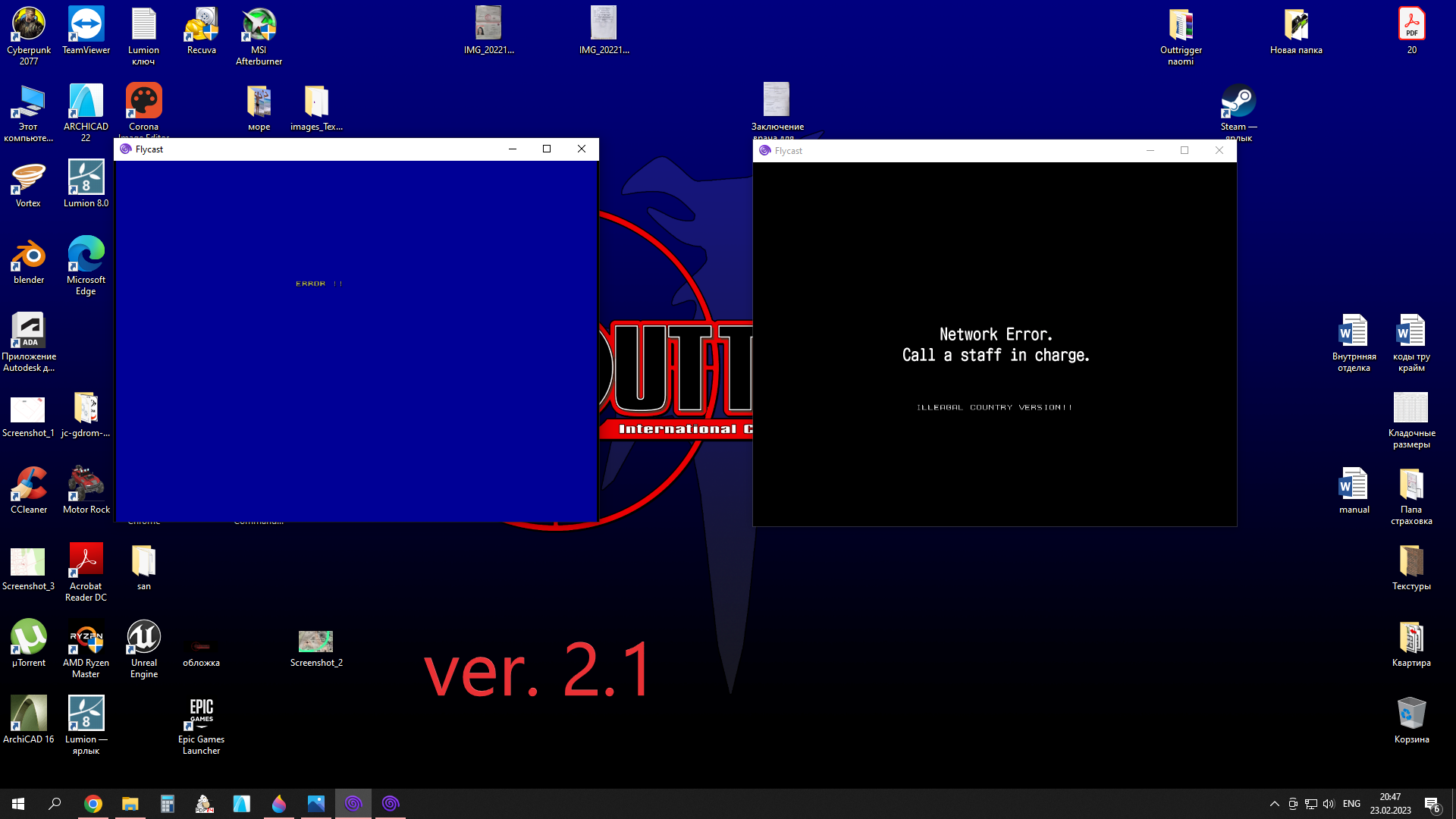Open Google Chrome from the taskbar
The width and height of the screenshot is (1456, 819).
click(x=93, y=803)
